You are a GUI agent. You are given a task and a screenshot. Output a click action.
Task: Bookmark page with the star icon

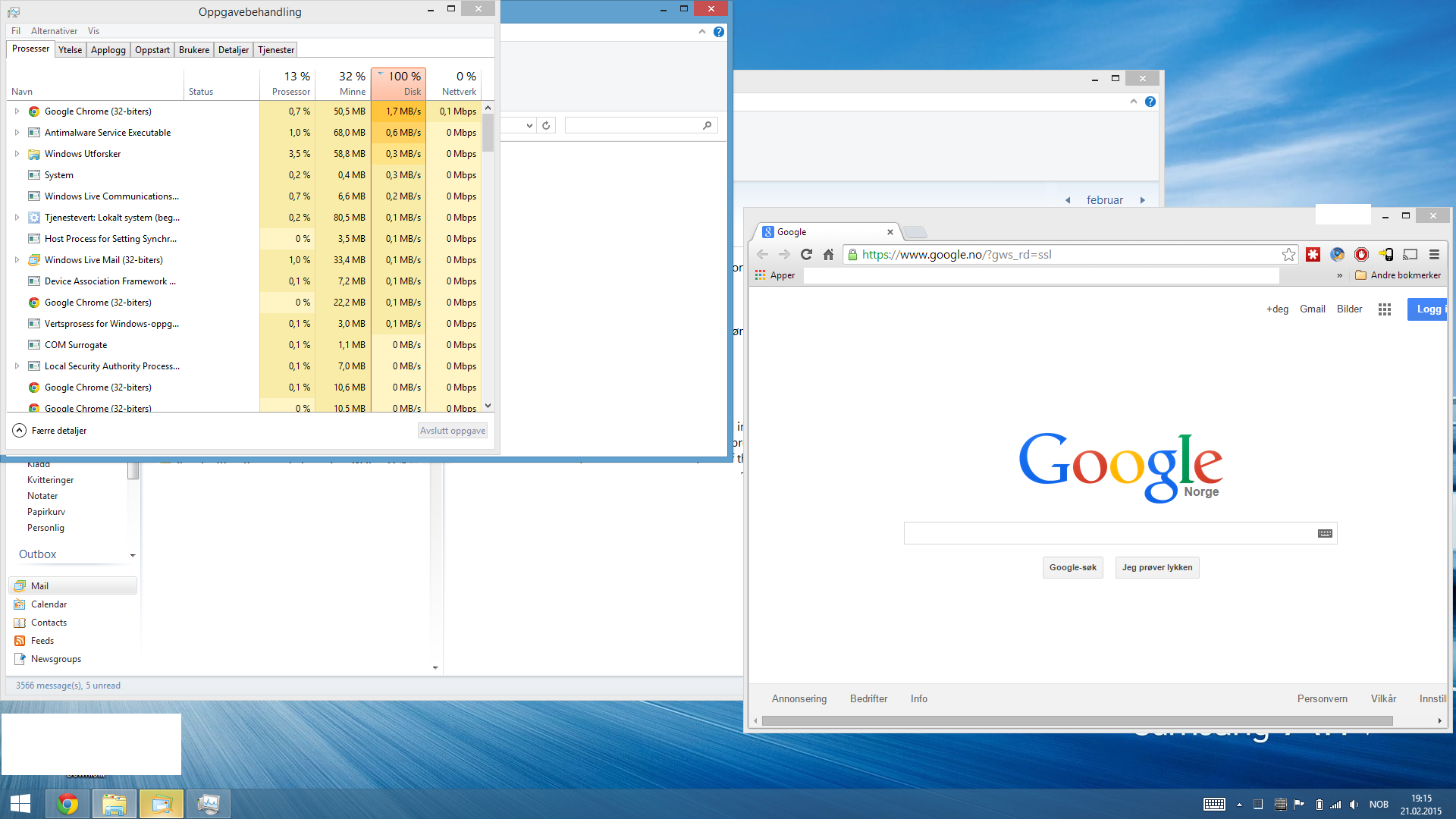pyautogui.click(x=1288, y=255)
